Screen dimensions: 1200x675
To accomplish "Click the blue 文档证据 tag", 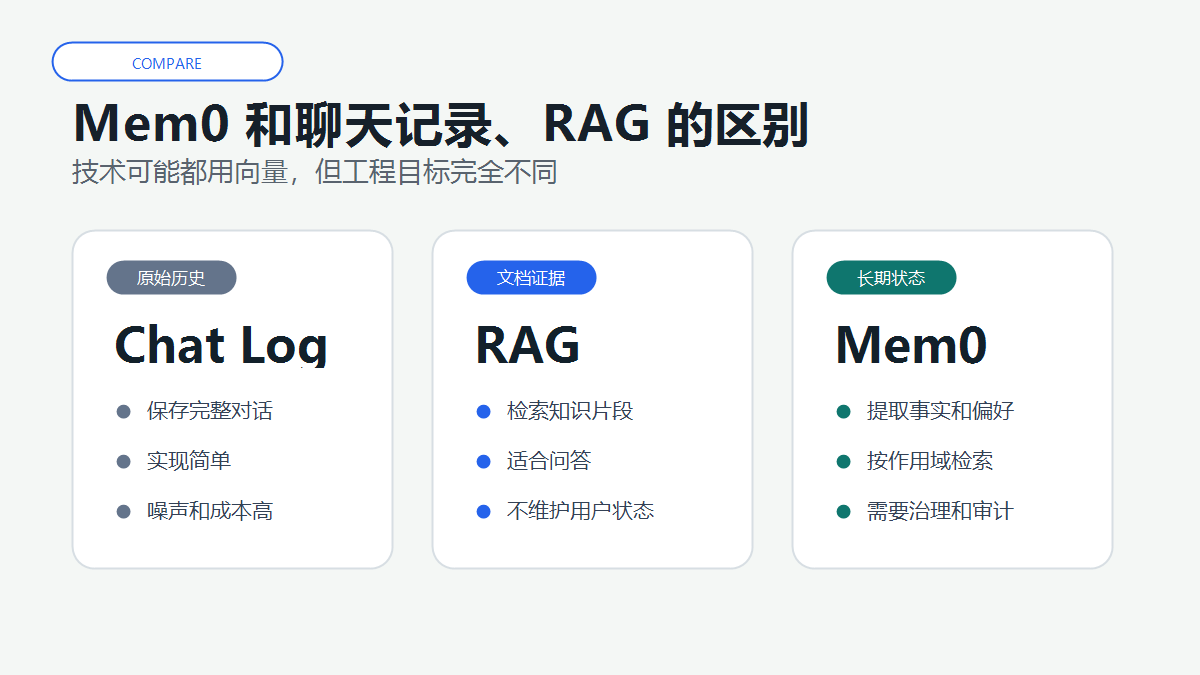I will tap(531, 278).
